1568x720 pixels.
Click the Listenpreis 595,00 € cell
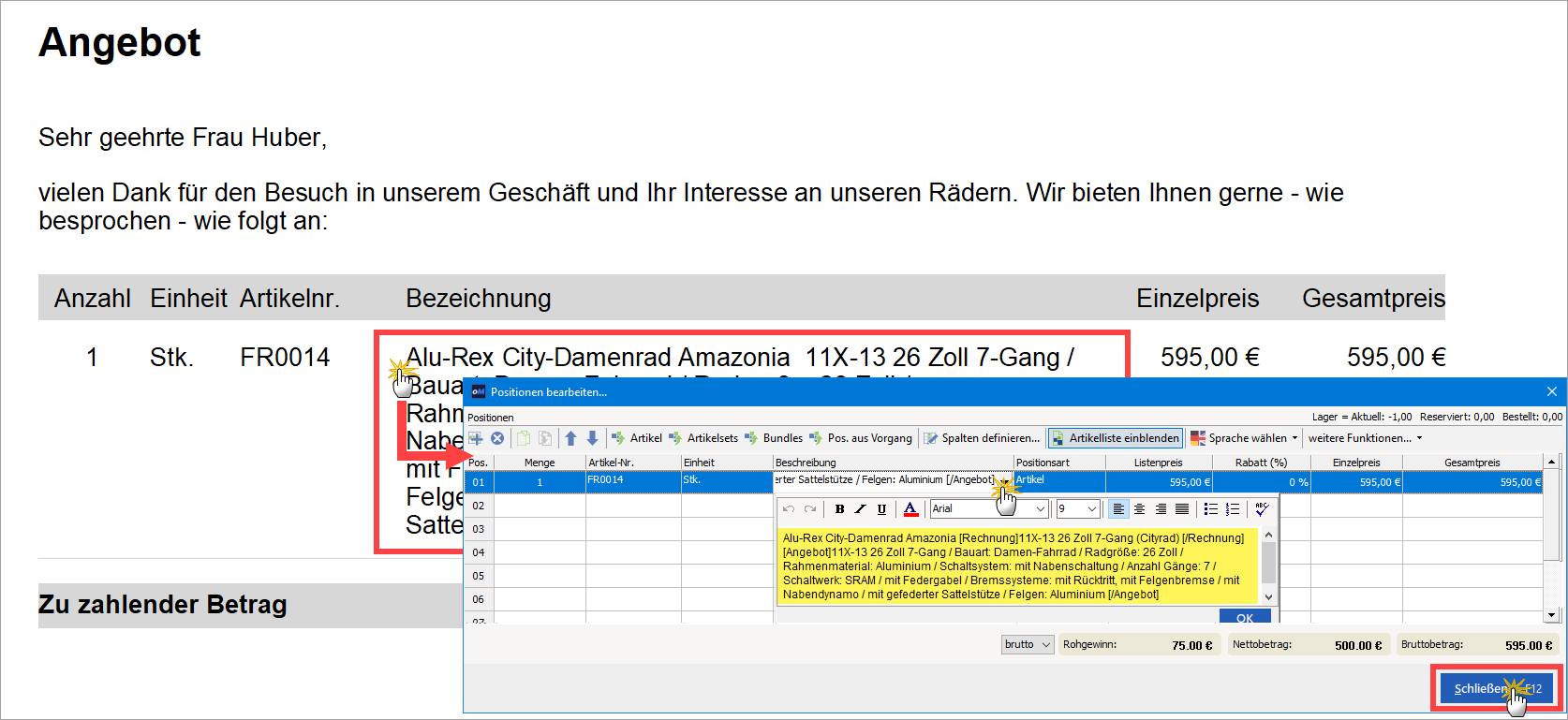(x=1159, y=482)
